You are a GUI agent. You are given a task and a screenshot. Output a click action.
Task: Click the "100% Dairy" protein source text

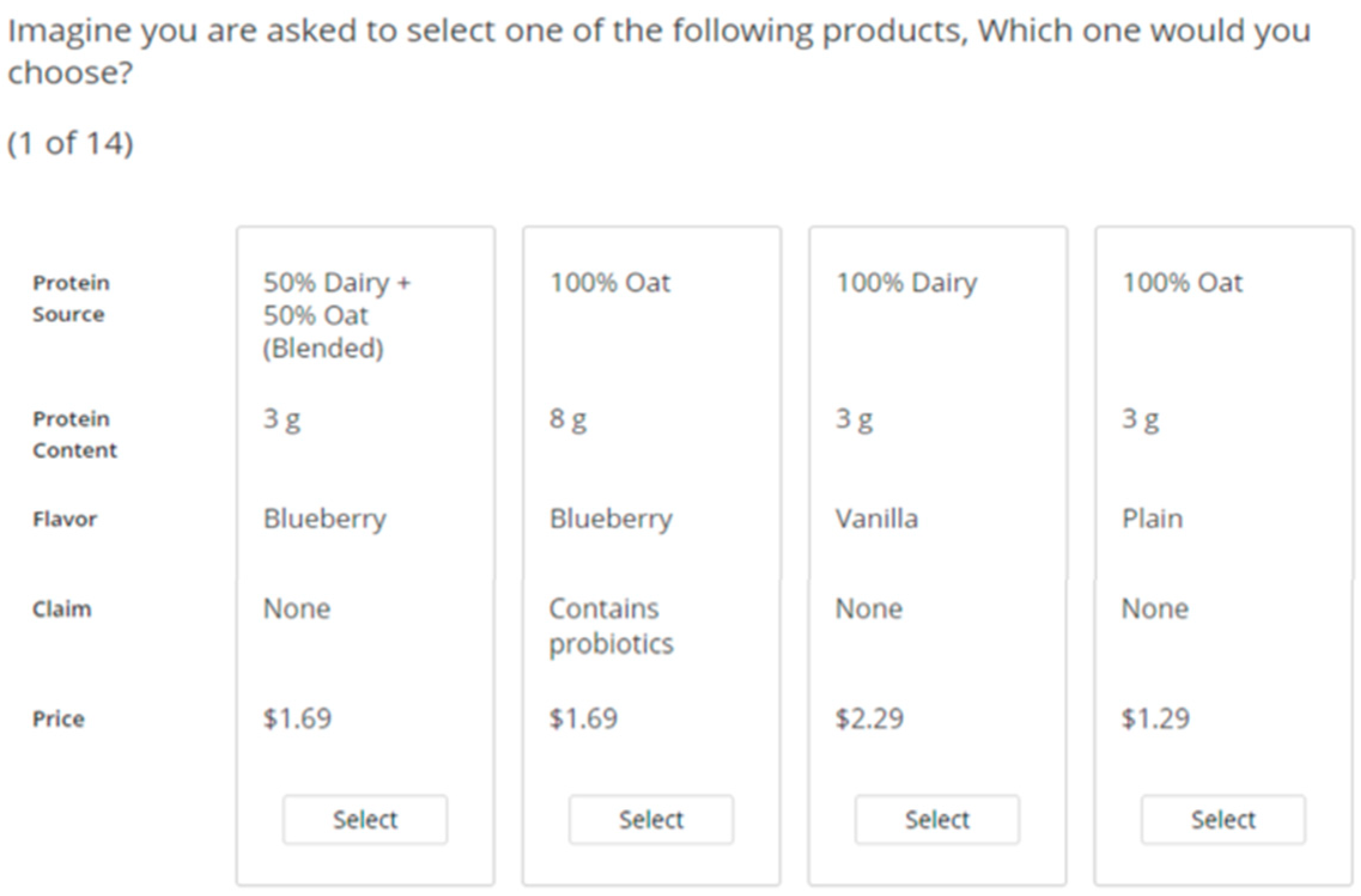click(x=906, y=282)
